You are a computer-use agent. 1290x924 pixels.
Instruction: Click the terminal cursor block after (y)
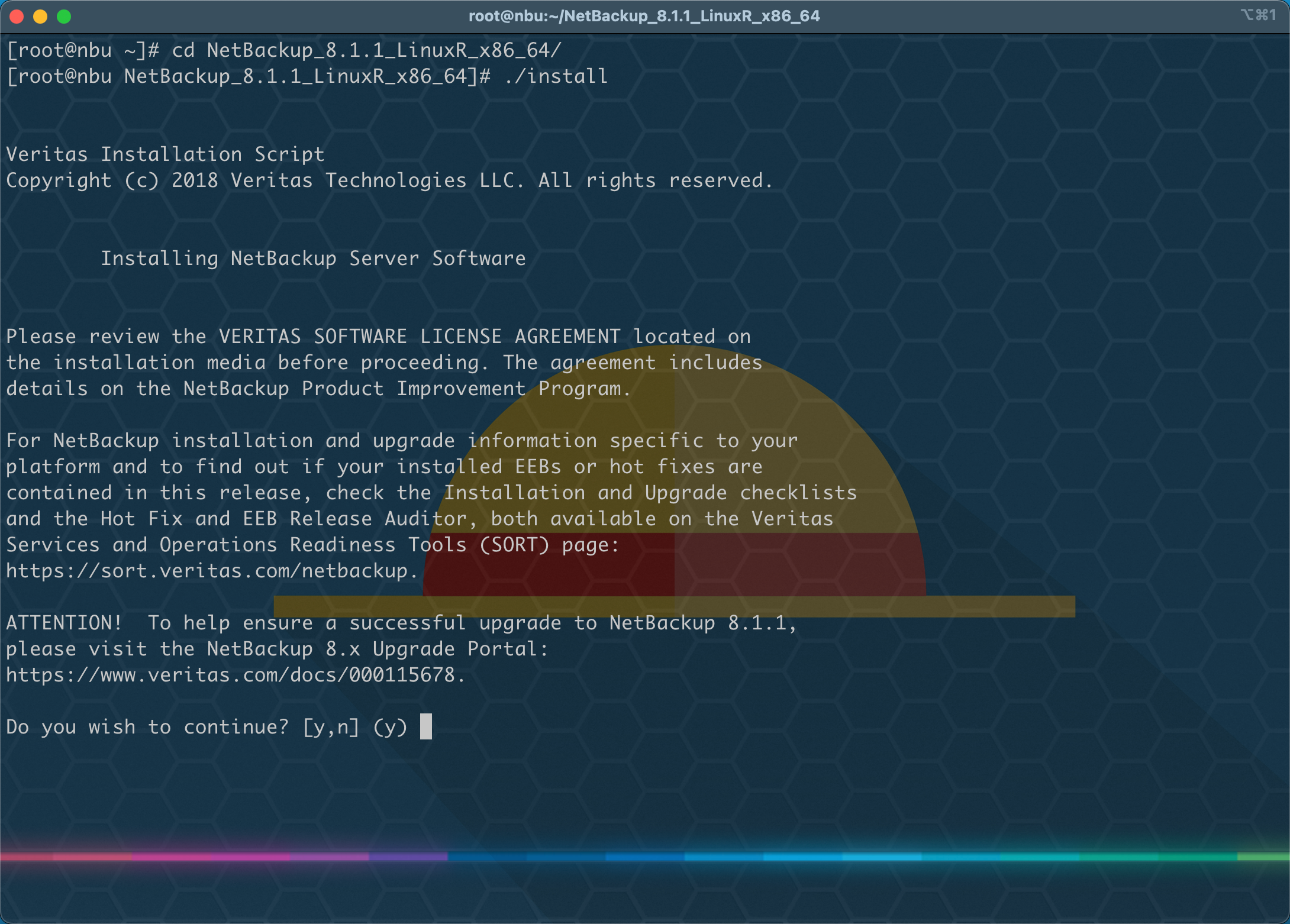(x=426, y=726)
